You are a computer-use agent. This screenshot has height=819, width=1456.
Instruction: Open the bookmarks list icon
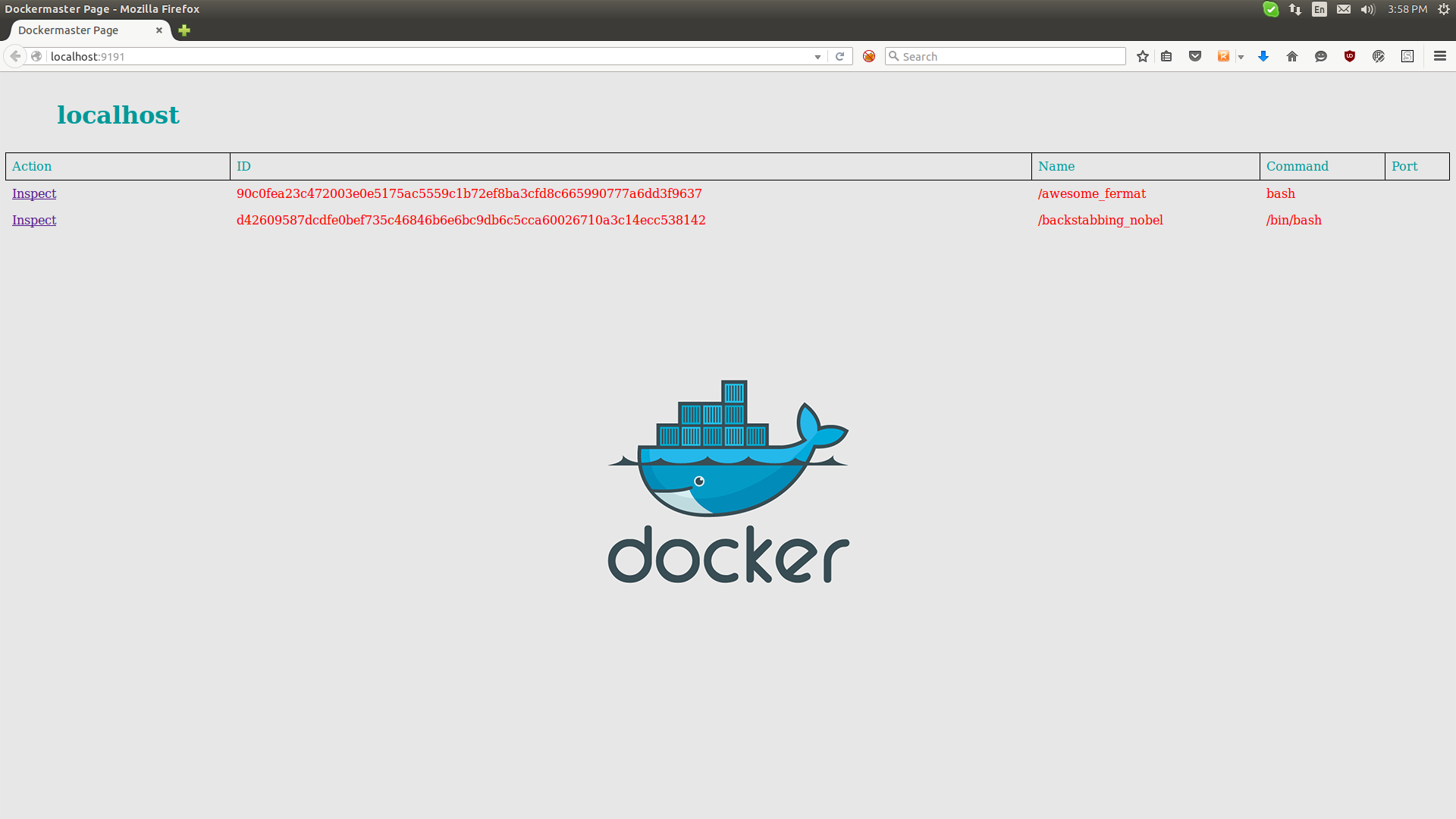(x=1166, y=56)
